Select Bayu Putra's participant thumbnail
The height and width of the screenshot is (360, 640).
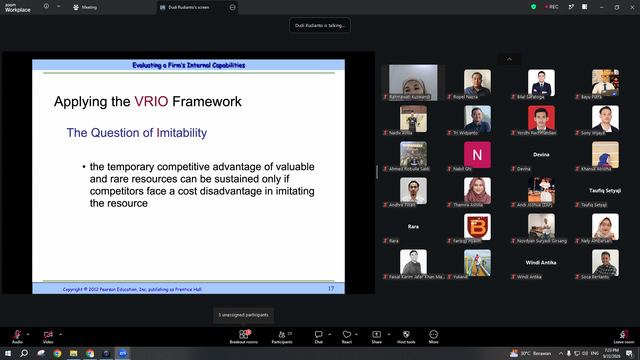pos(605,82)
